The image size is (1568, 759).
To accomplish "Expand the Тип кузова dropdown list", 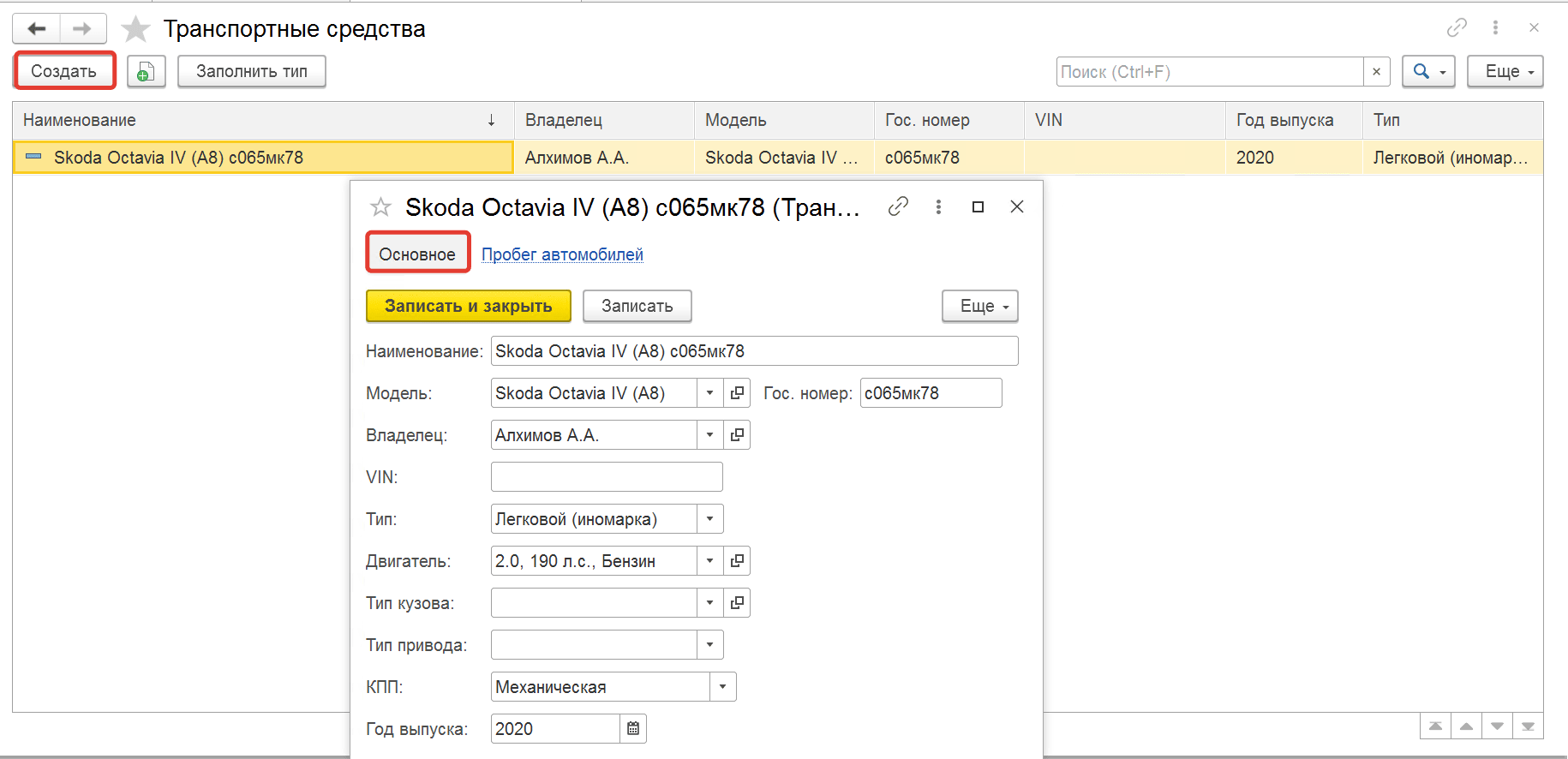I will (x=709, y=603).
